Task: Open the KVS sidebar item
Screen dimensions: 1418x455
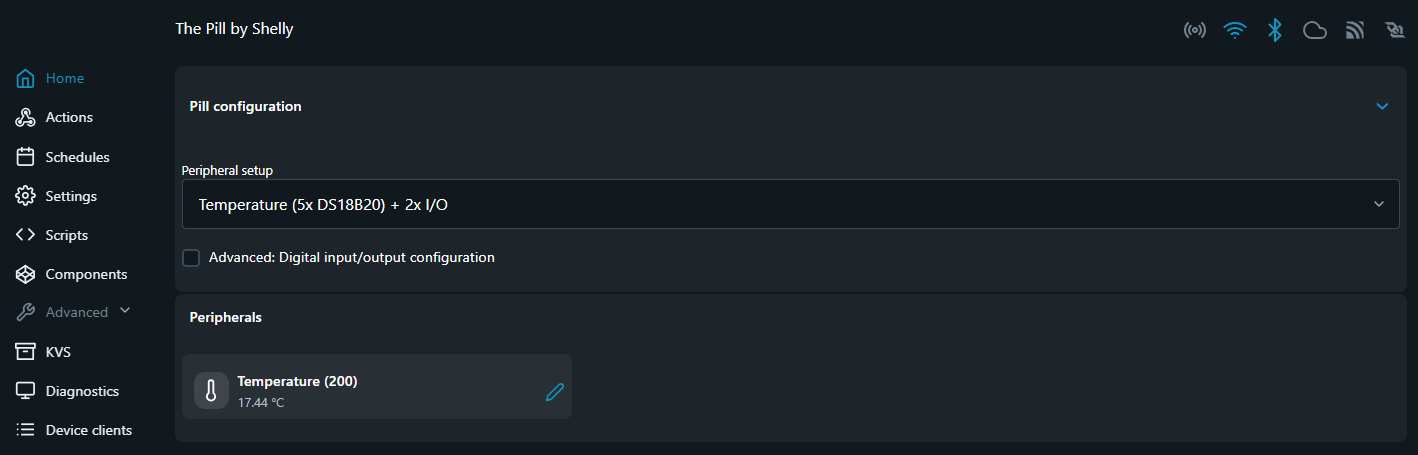Action: click(58, 352)
